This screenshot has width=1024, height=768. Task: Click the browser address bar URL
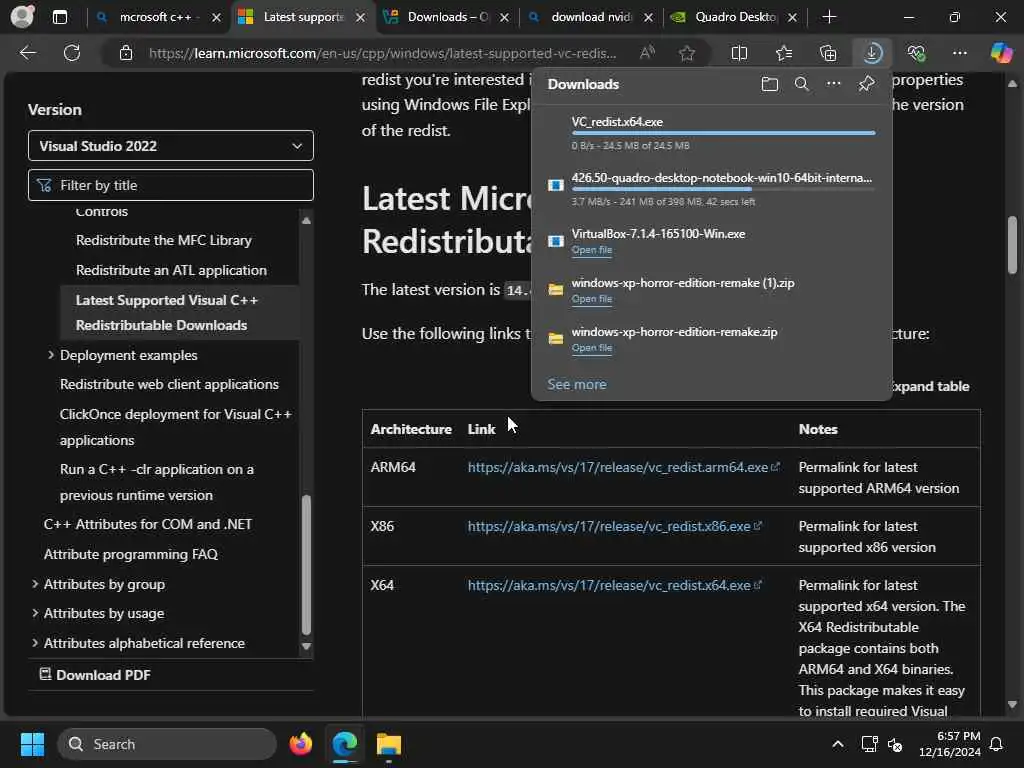point(382,53)
